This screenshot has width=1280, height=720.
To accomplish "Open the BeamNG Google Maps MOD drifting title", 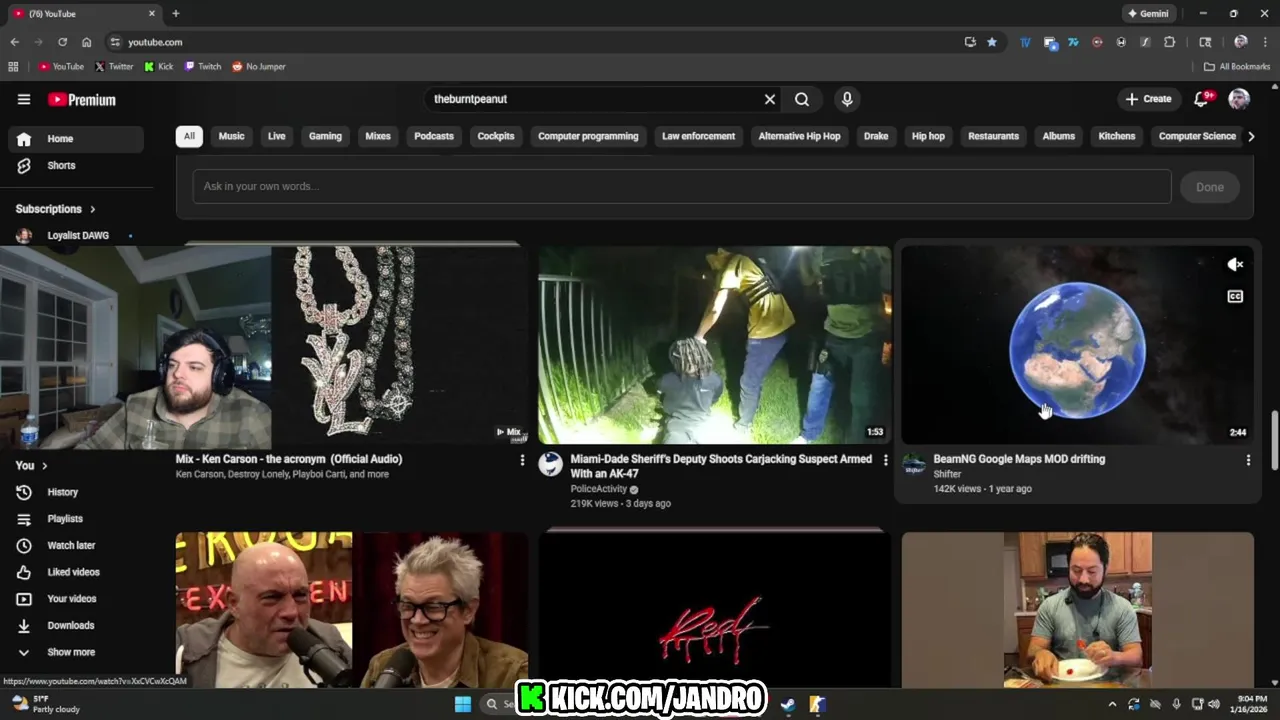I will [x=1019, y=459].
